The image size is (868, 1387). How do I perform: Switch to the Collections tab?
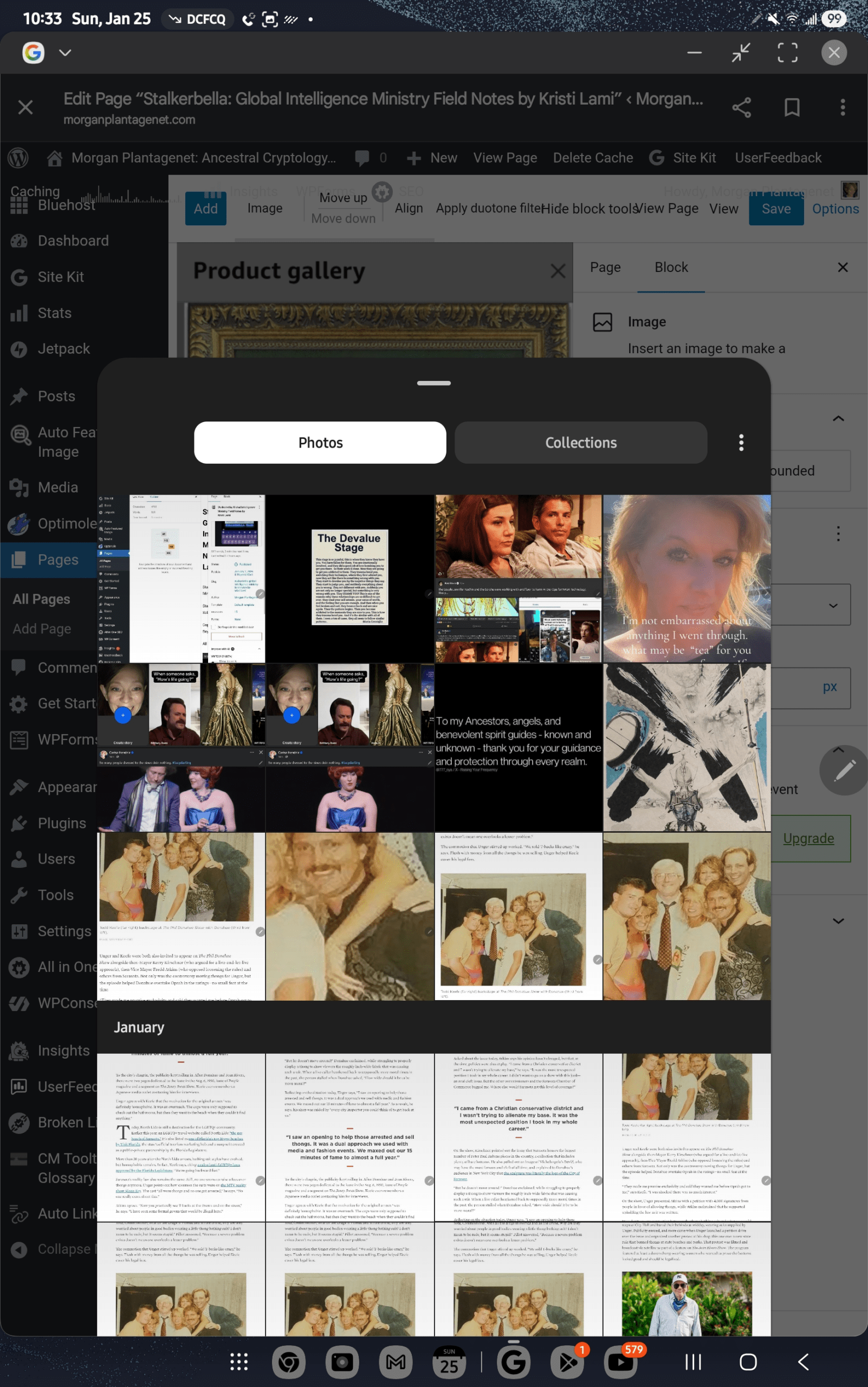point(580,443)
